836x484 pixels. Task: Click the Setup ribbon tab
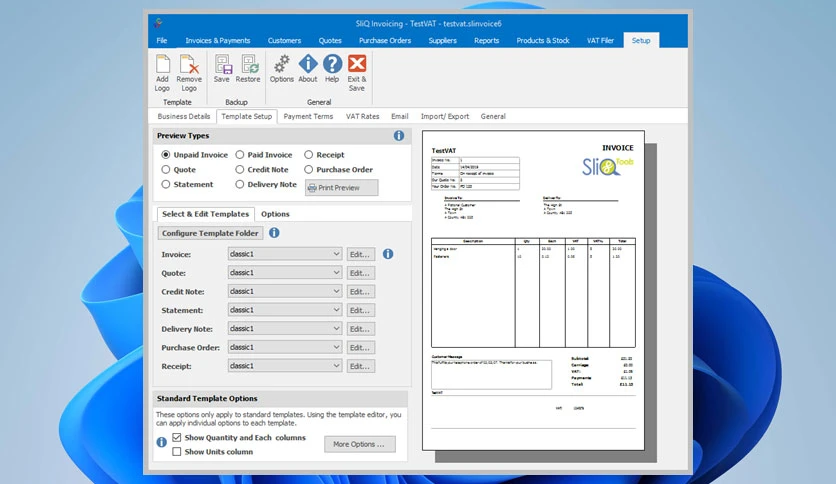tap(641, 41)
